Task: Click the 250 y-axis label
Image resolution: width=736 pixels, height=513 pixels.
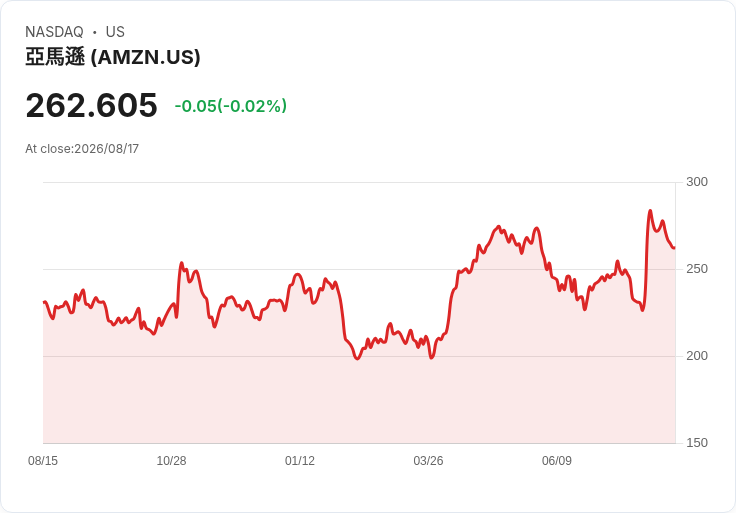Action: coord(697,269)
